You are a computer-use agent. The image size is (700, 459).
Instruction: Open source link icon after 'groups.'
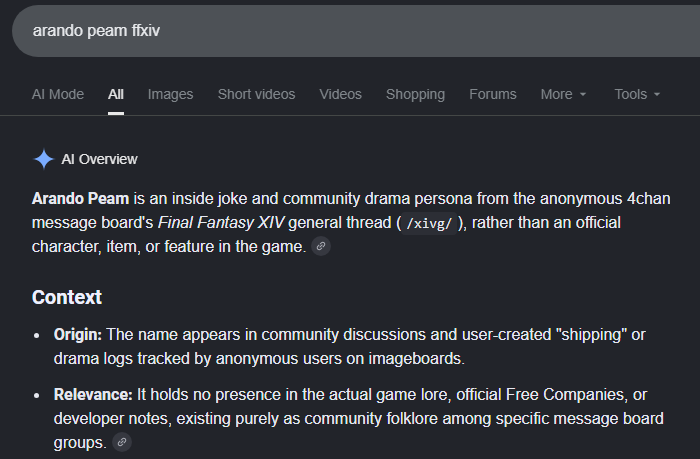[x=121, y=442]
